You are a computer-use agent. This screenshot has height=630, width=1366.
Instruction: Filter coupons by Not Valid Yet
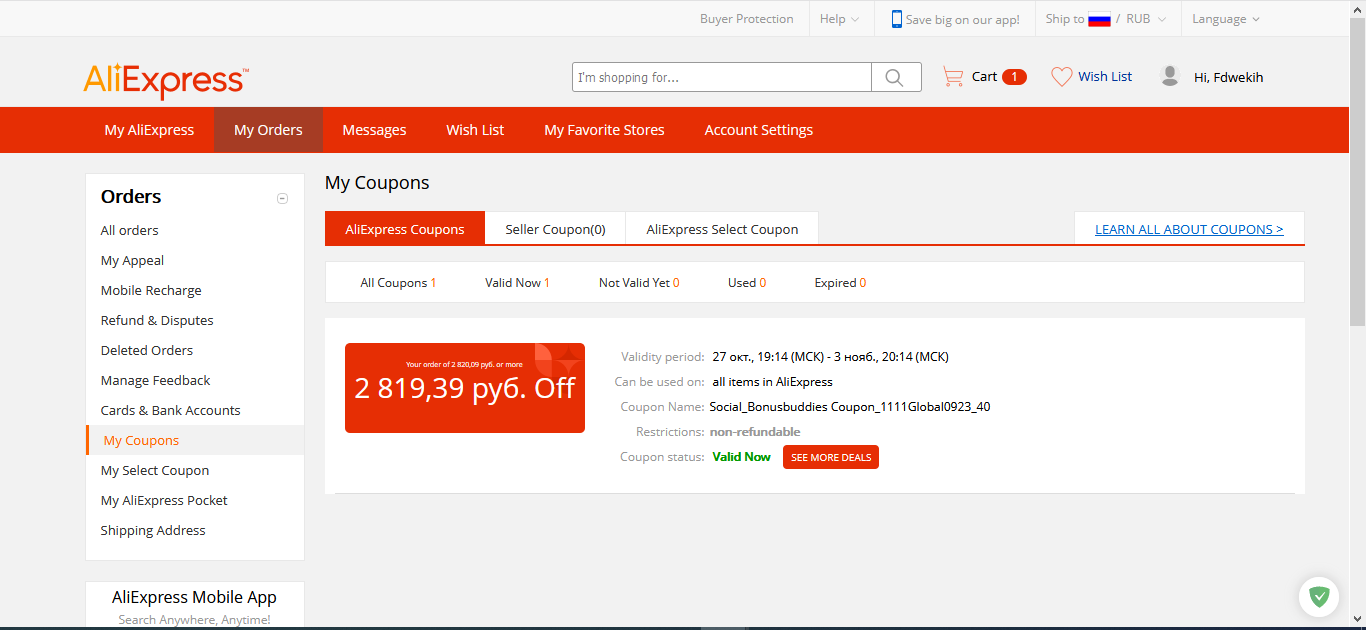(x=639, y=283)
